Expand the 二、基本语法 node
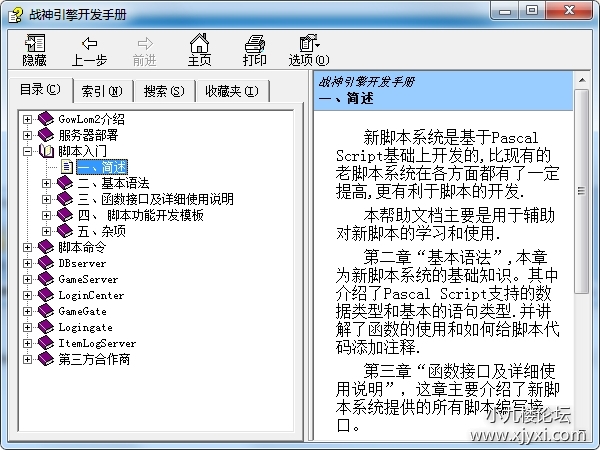 point(46,183)
